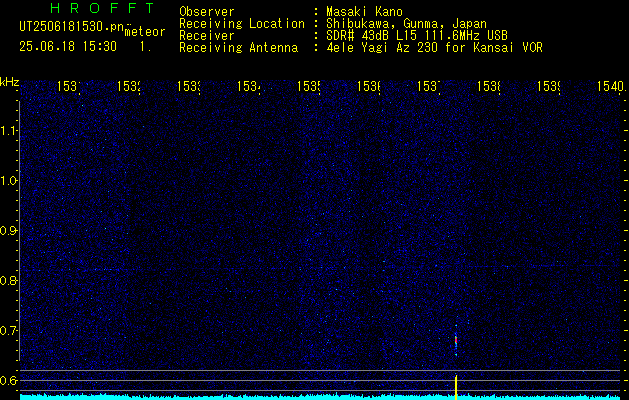Click the 0.9 kHz axis label

pos(9,231)
